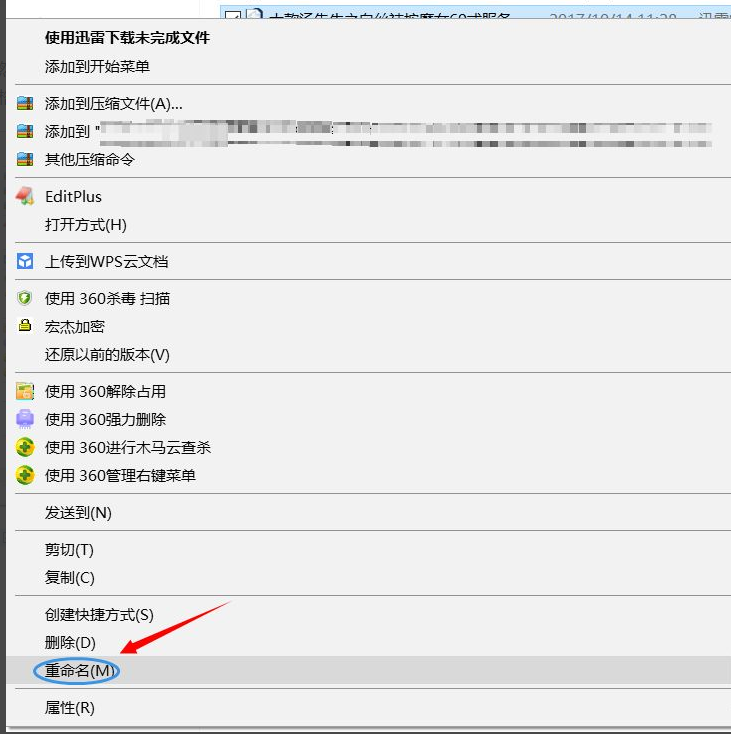Viewport: 731px width, 734px height.
Task: Toggle the checkbox beside the selected file
Action: coord(232,16)
